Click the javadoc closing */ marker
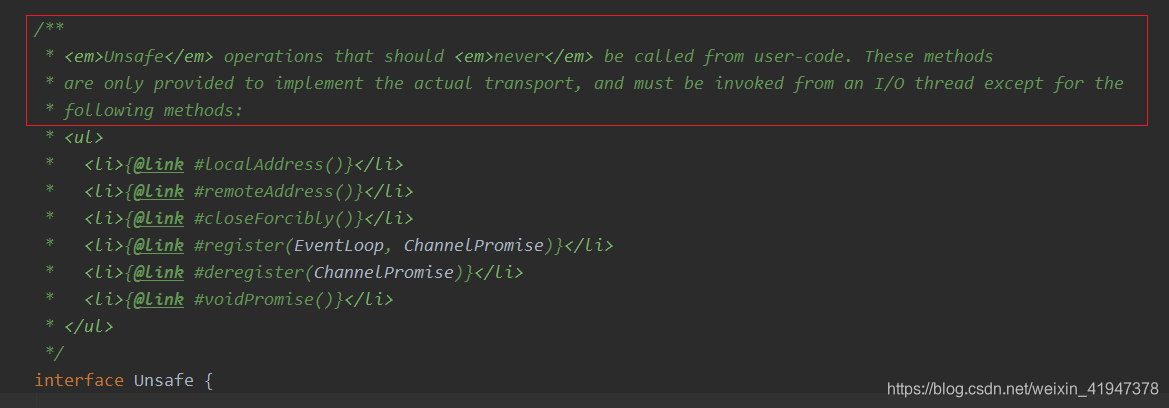 click(54, 352)
